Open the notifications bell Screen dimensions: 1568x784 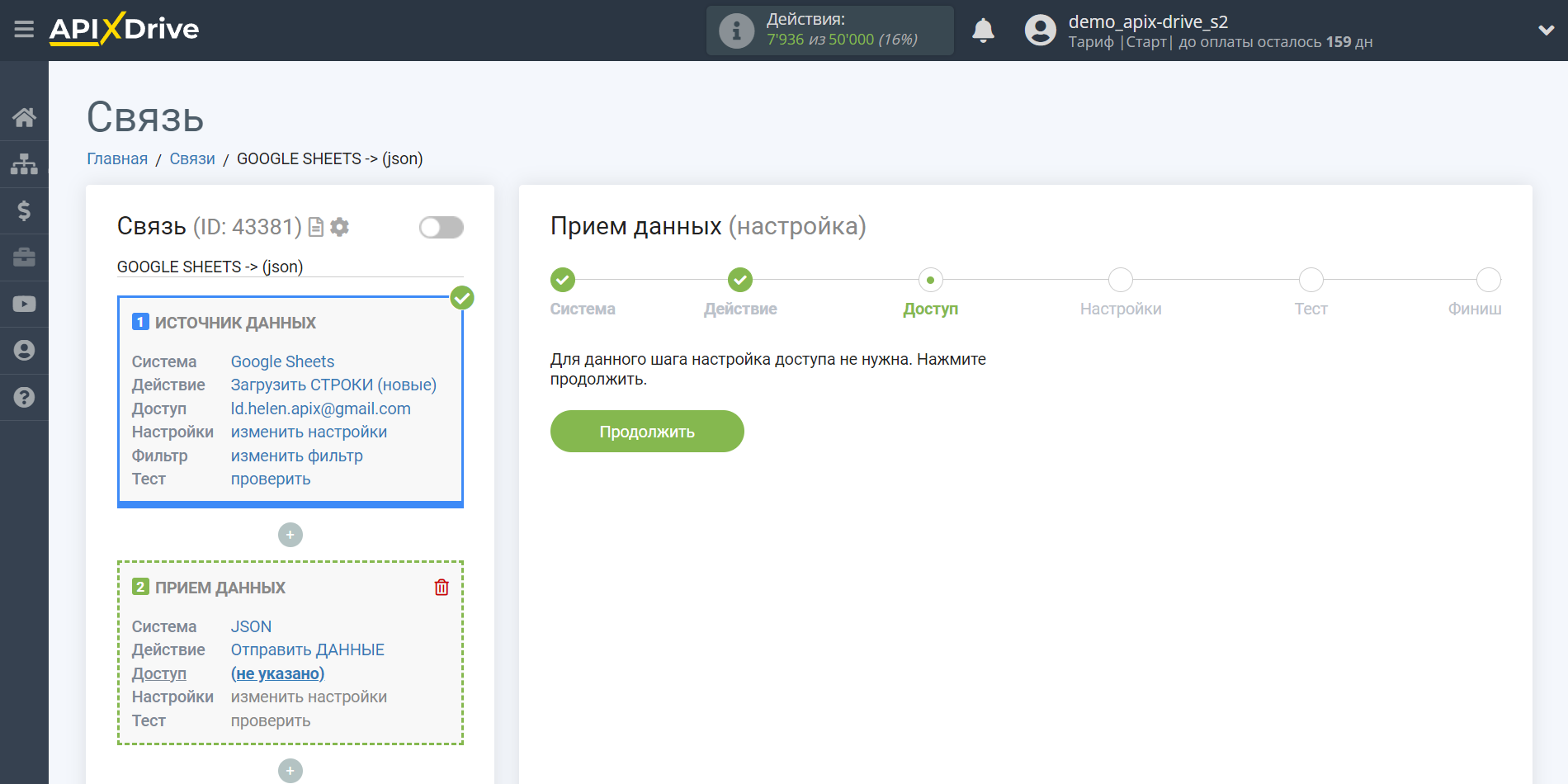pos(983,31)
